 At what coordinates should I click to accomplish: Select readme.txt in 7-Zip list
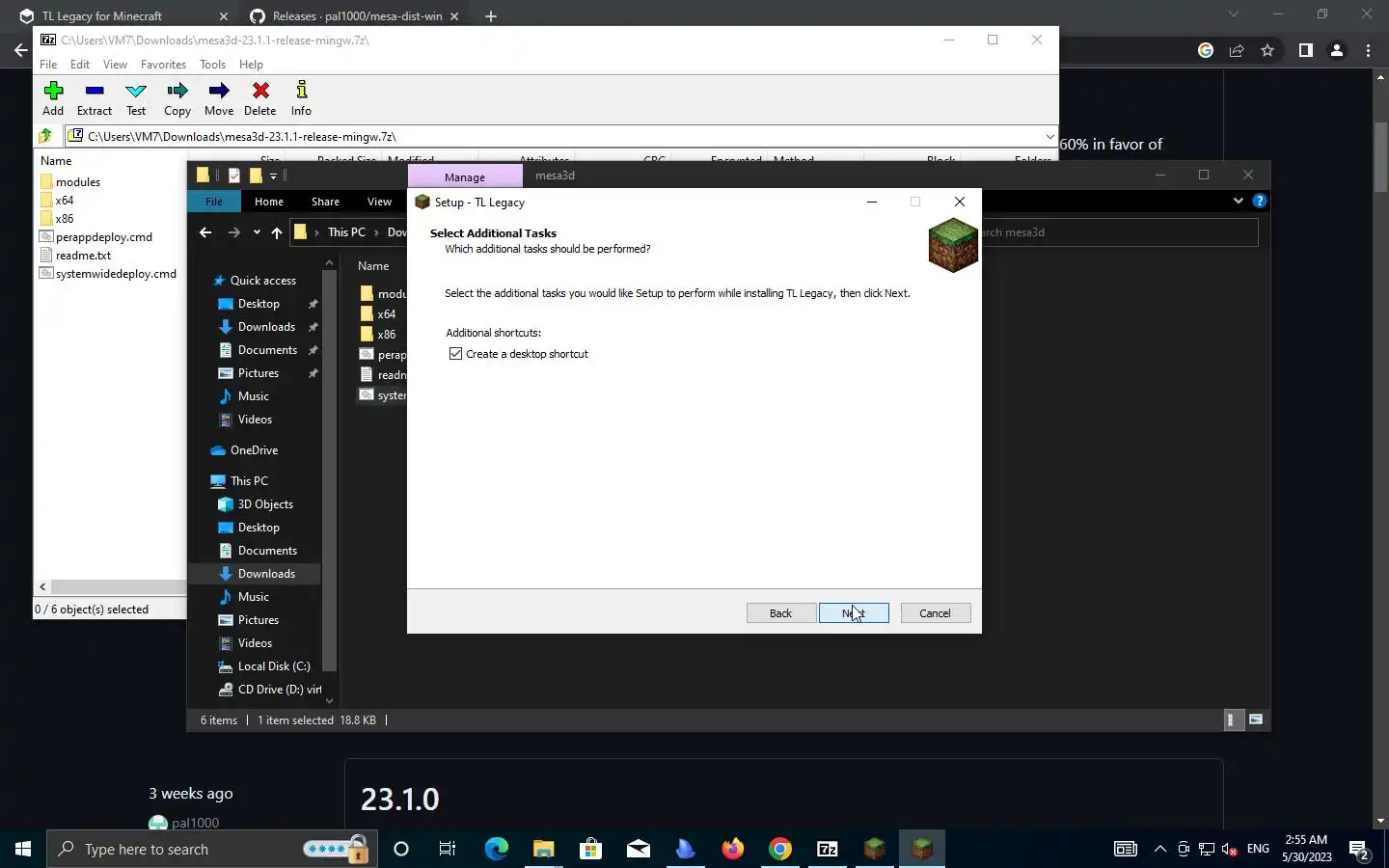(x=75, y=255)
